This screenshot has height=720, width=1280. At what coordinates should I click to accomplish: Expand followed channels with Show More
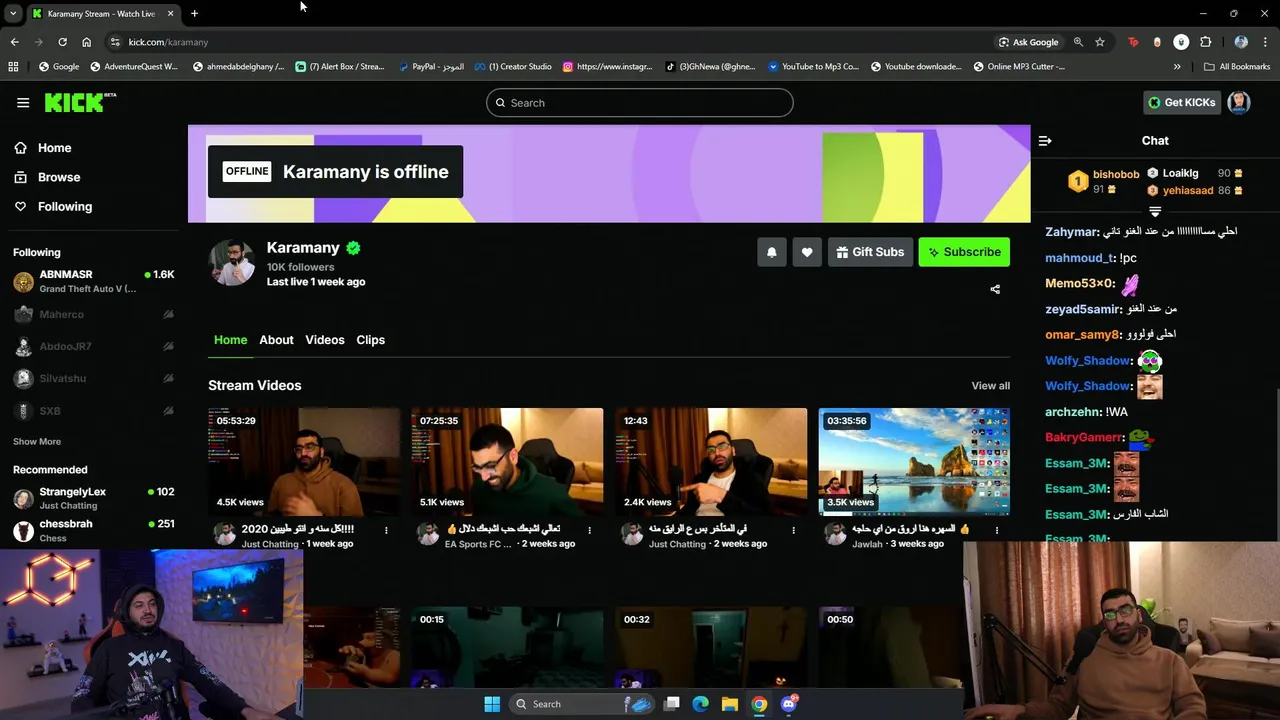(37, 442)
